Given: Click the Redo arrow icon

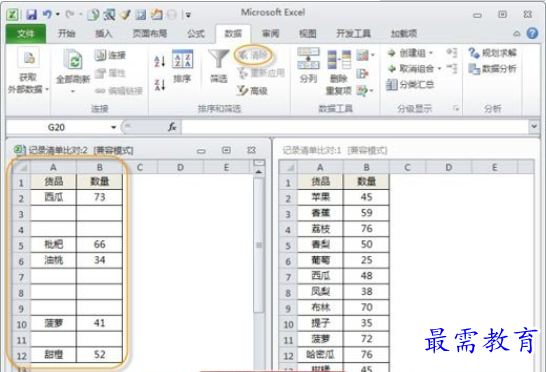Looking at the screenshot, I should pos(70,14).
